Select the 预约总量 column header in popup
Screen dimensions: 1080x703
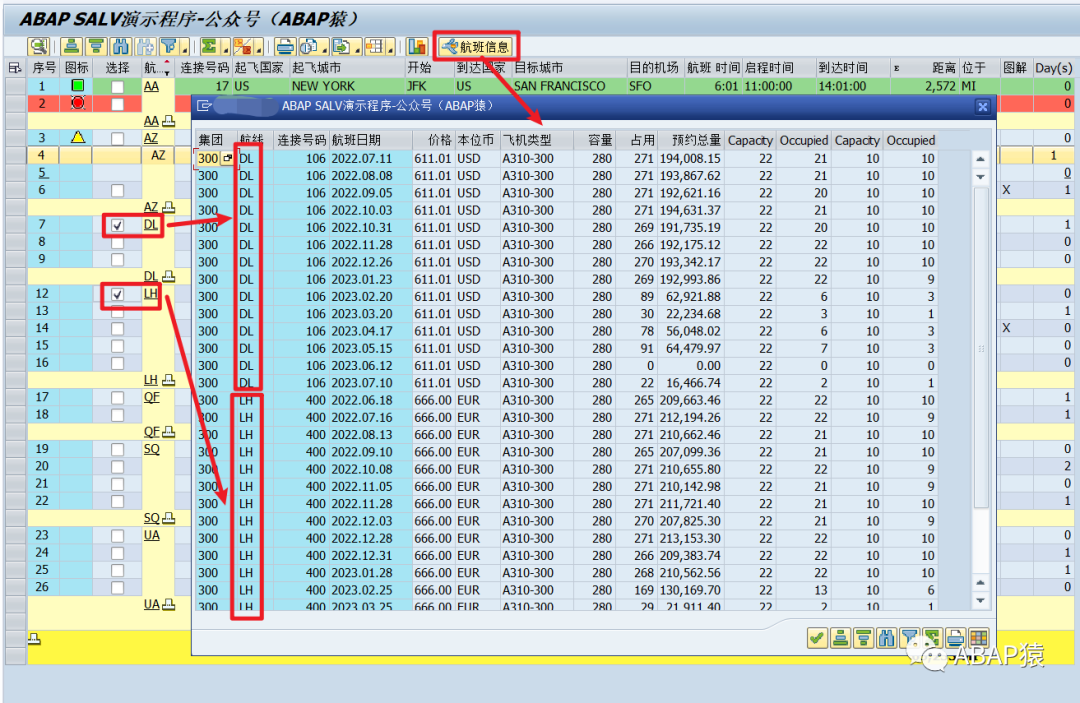[690, 140]
